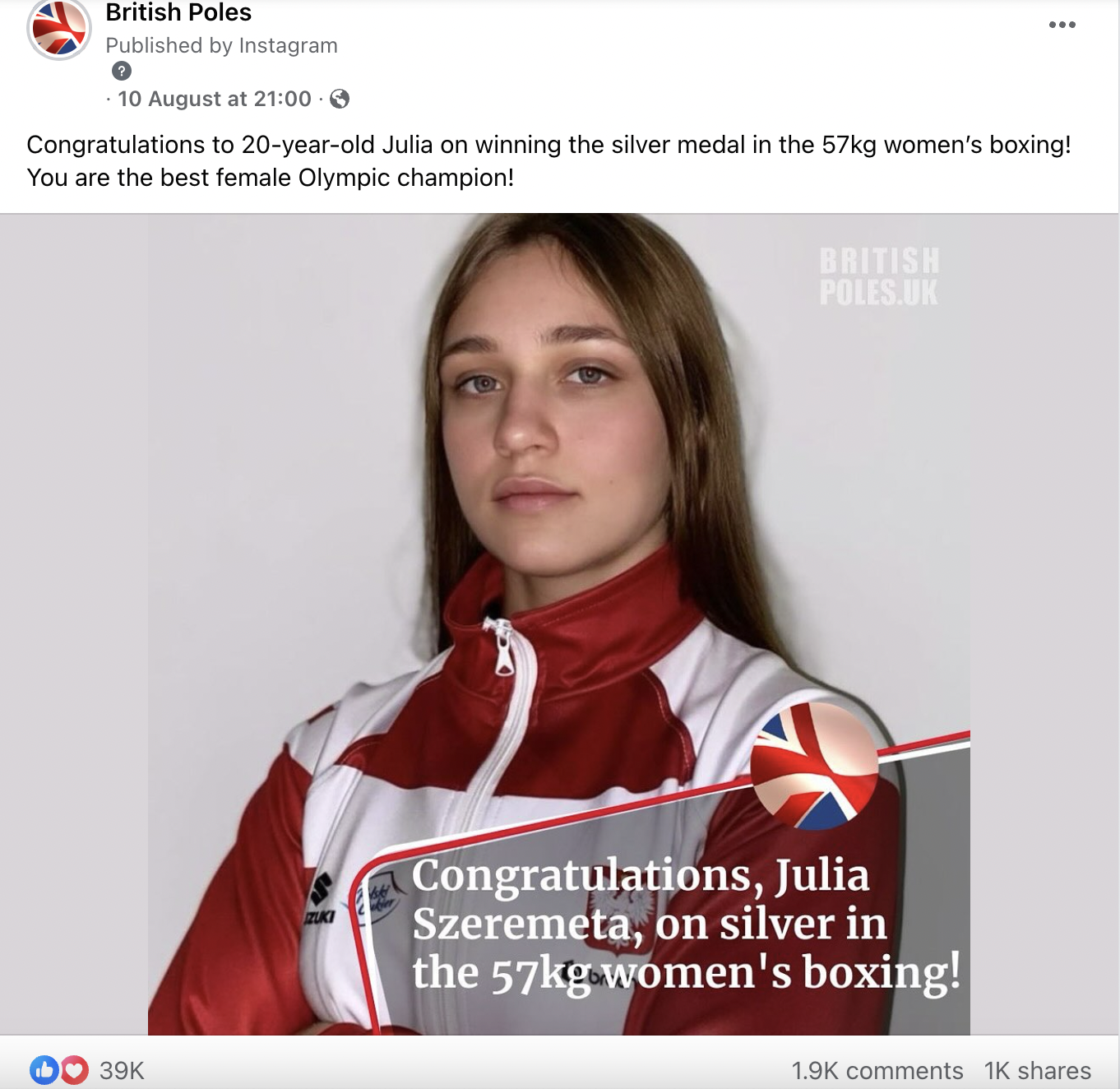
Task: Select the best female Olympic champion text line
Action: click(271, 178)
